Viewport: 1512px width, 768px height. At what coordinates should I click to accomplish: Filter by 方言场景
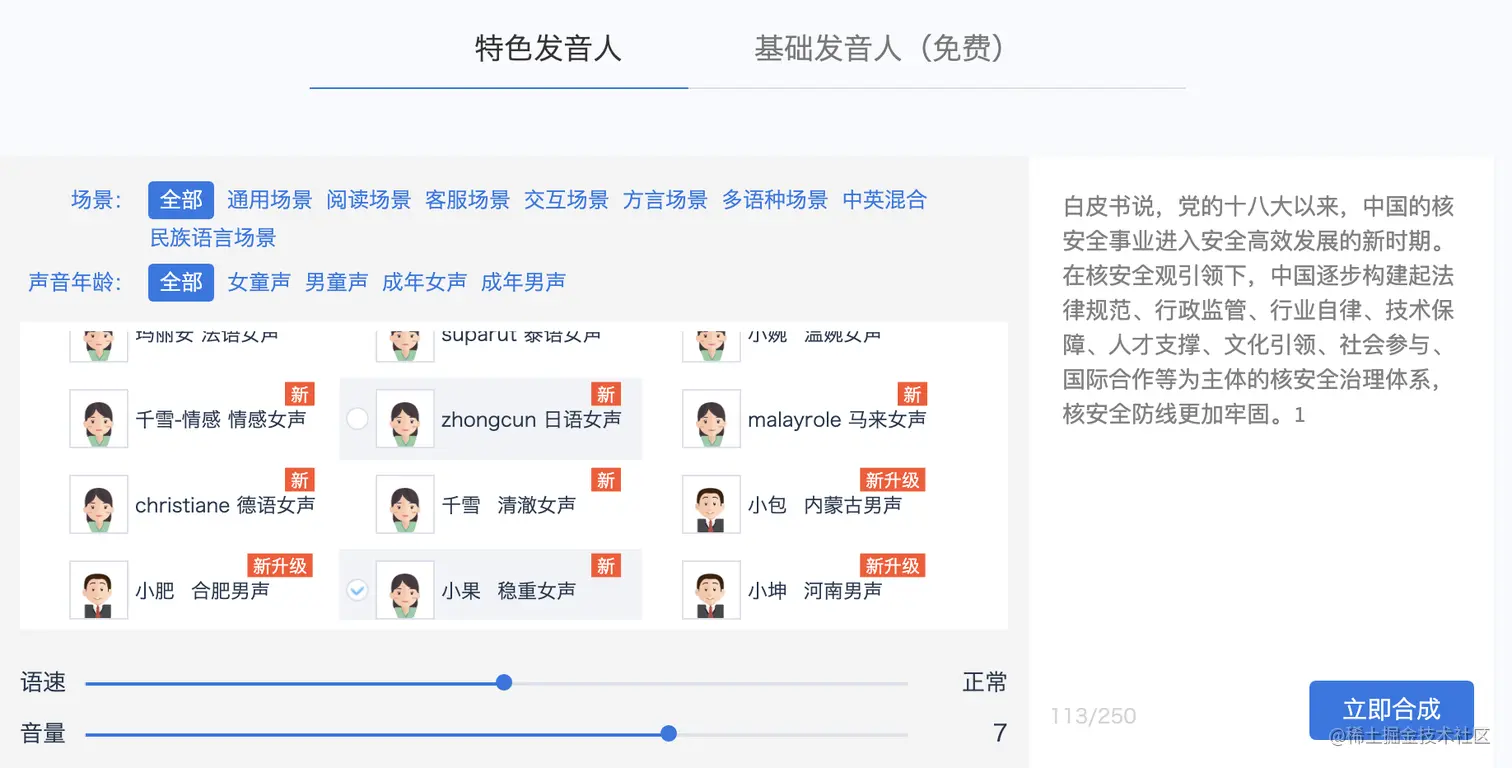point(665,200)
